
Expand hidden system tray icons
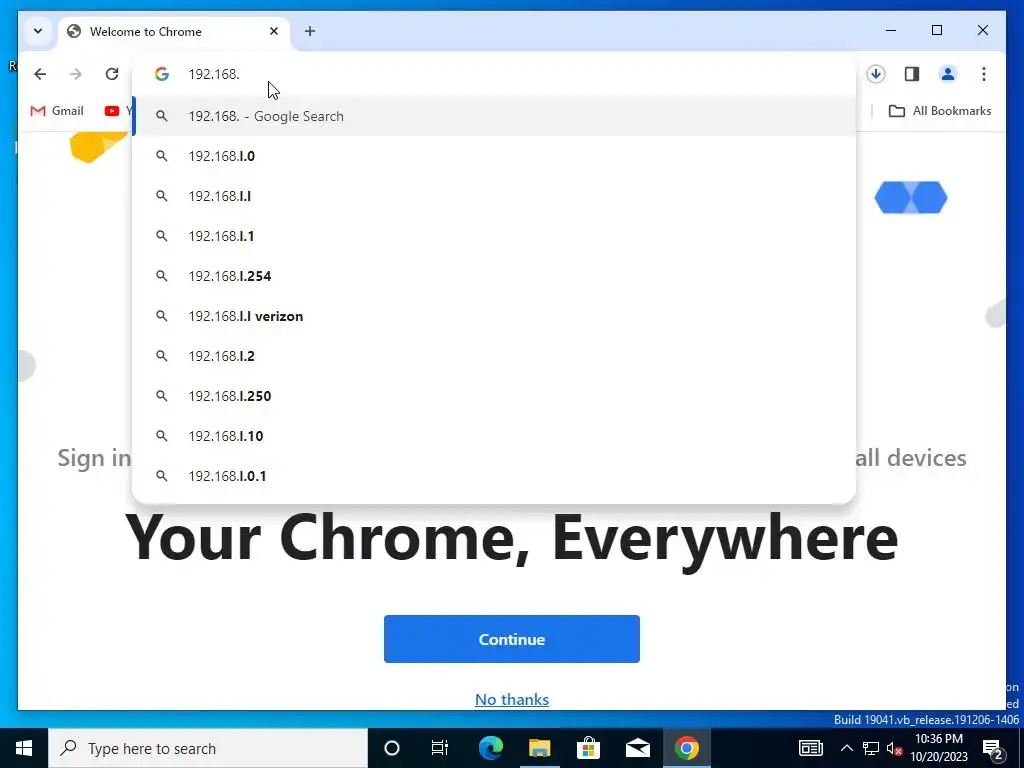pyautogui.click(x=846, y=748)
